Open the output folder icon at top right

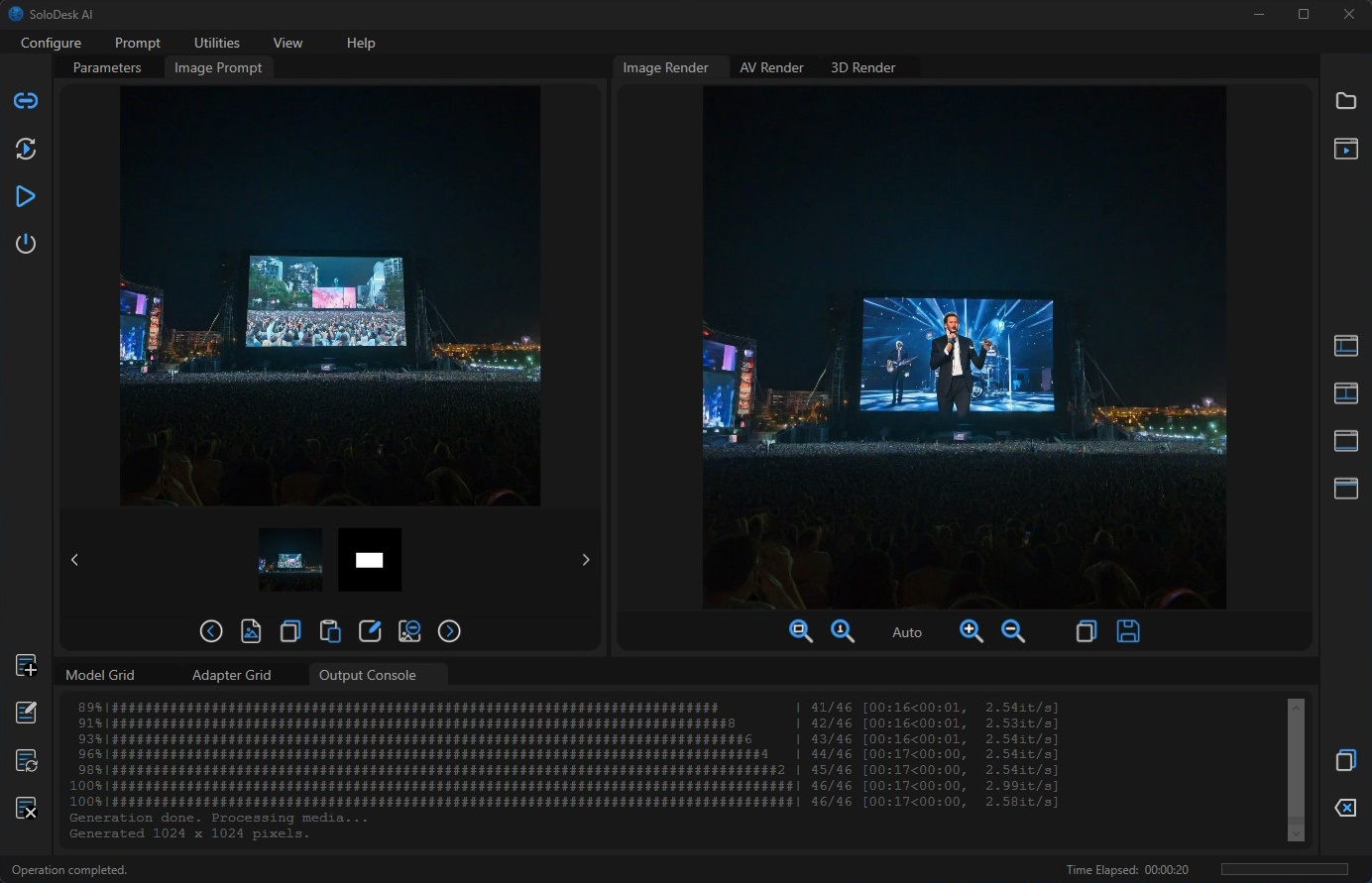coord(1345,101)
